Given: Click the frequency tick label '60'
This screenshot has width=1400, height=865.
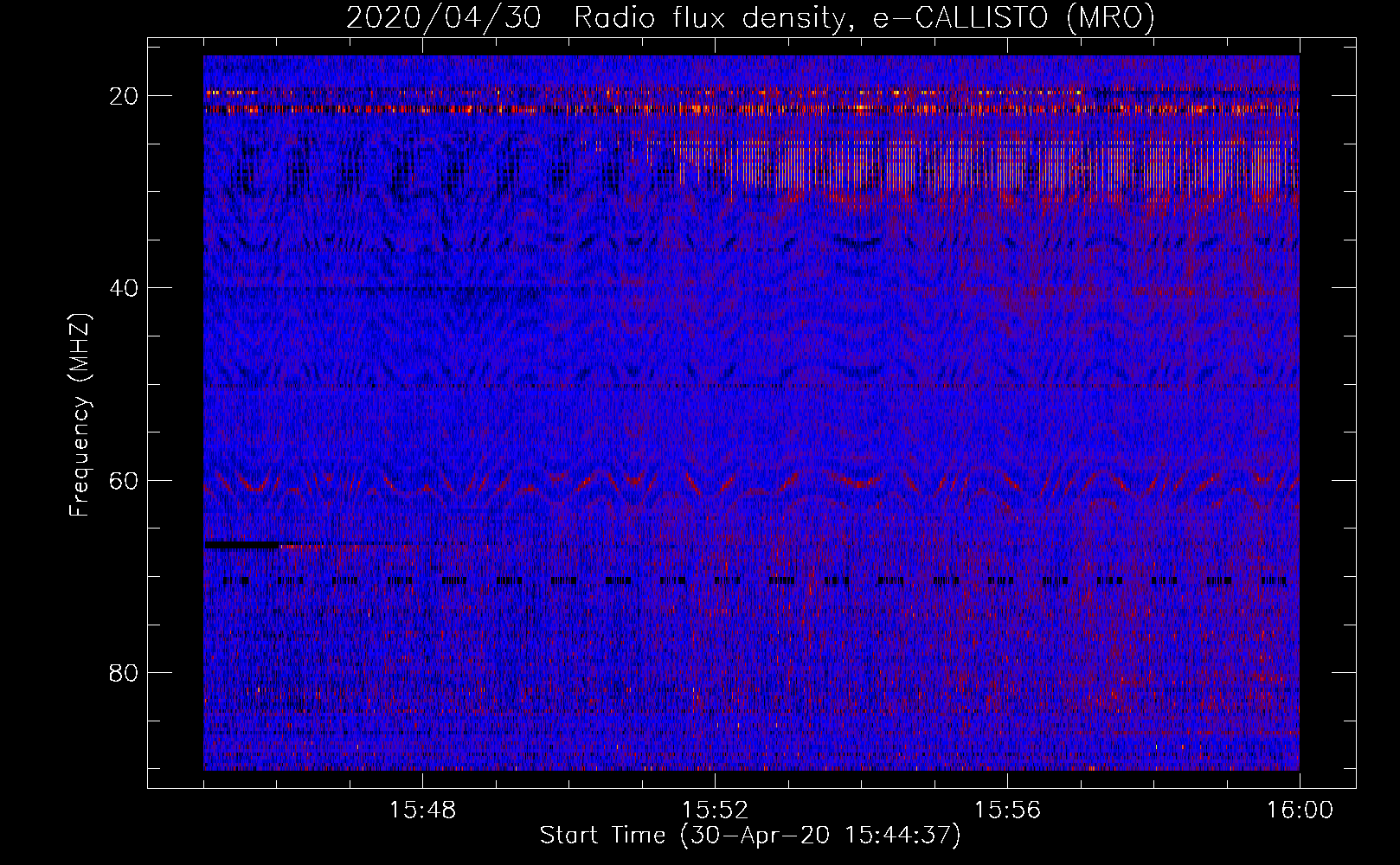Looking at the screenshot, I should [x=125, y=481].
